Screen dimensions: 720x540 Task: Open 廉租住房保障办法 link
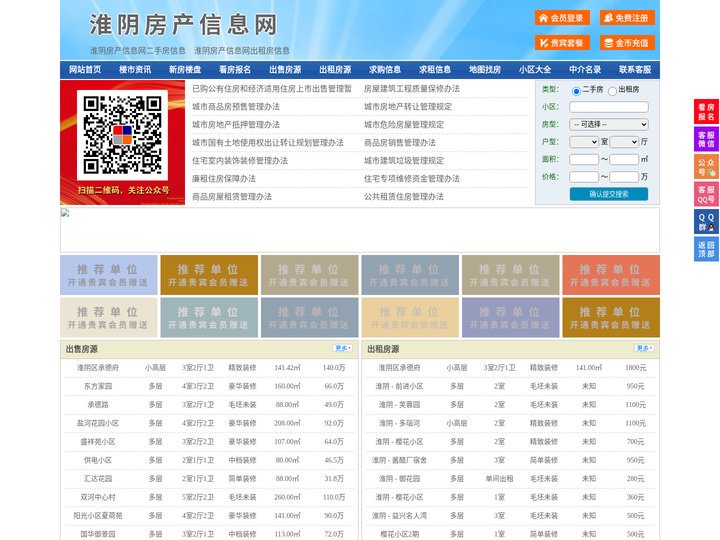click(x=224, y=179)
